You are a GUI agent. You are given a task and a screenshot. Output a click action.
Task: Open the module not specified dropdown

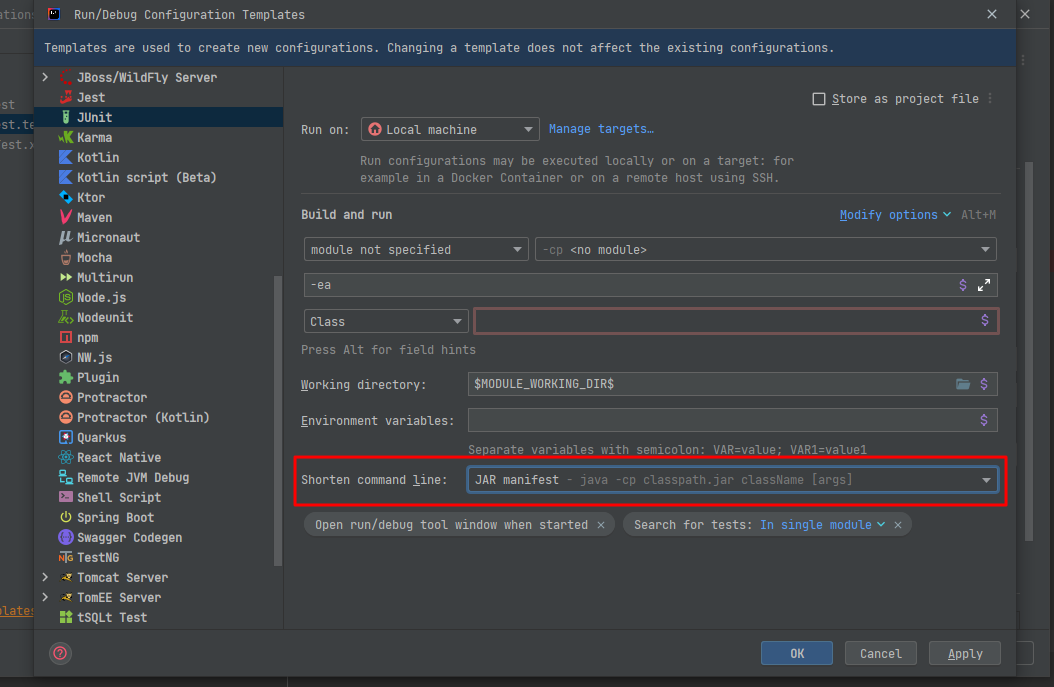pyautogui.click(x=416, y=249)
